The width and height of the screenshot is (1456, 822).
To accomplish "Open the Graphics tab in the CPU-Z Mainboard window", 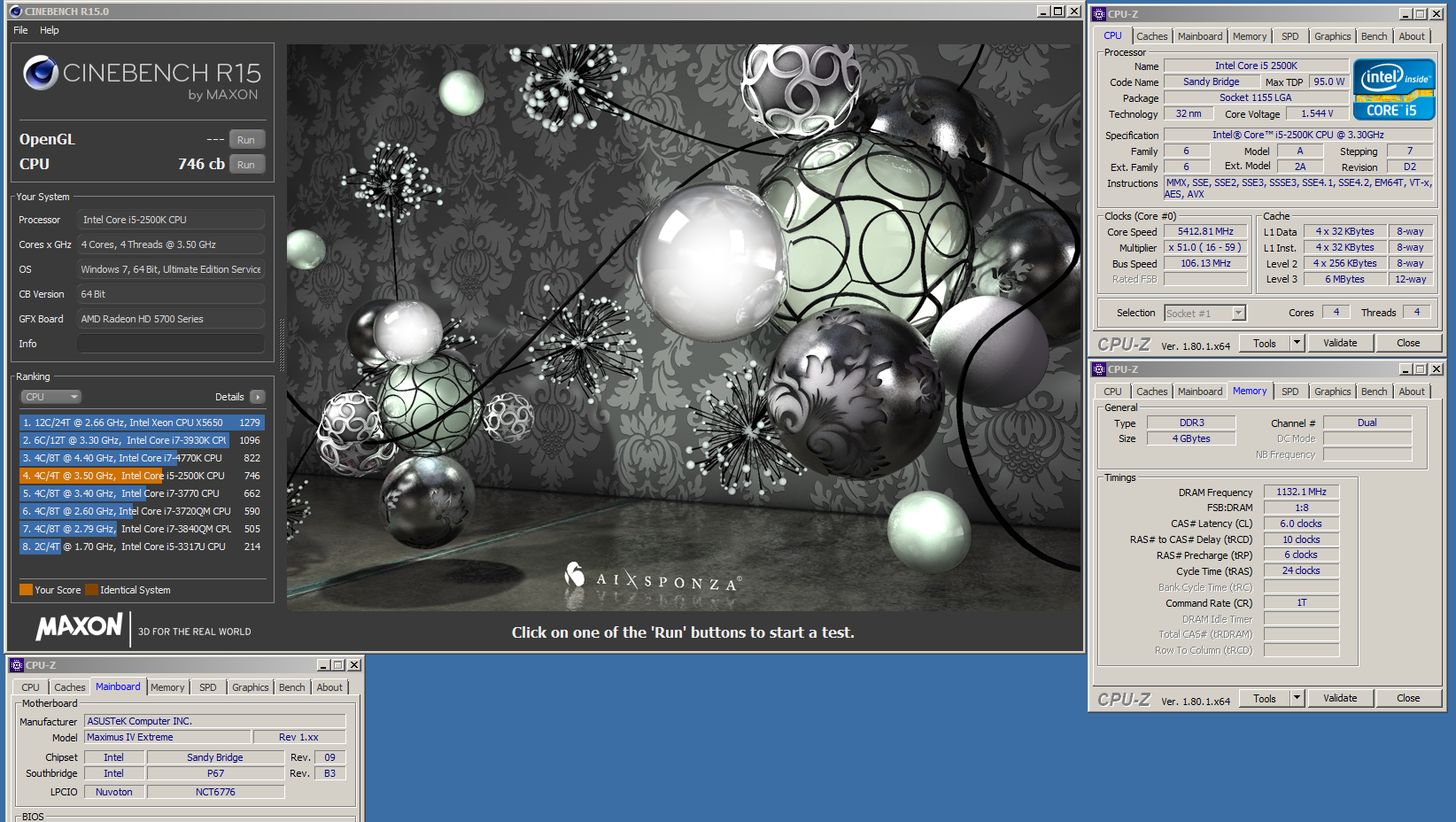I will coord(250,687).
